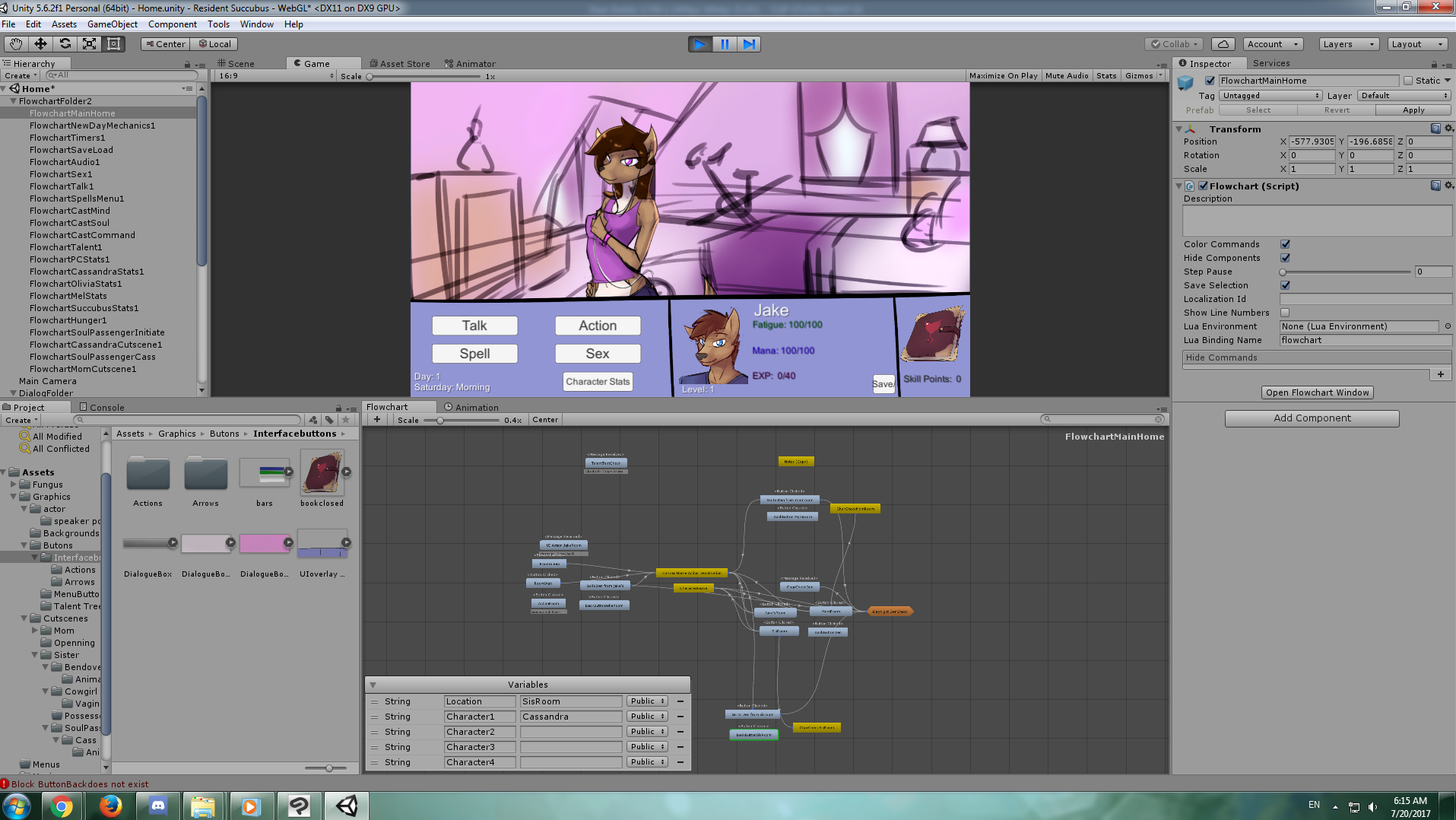Viewport: 1456px width, 820px height.
Task: Click the GameObject cube icon in Inspector
Action: pos(1186,82)
